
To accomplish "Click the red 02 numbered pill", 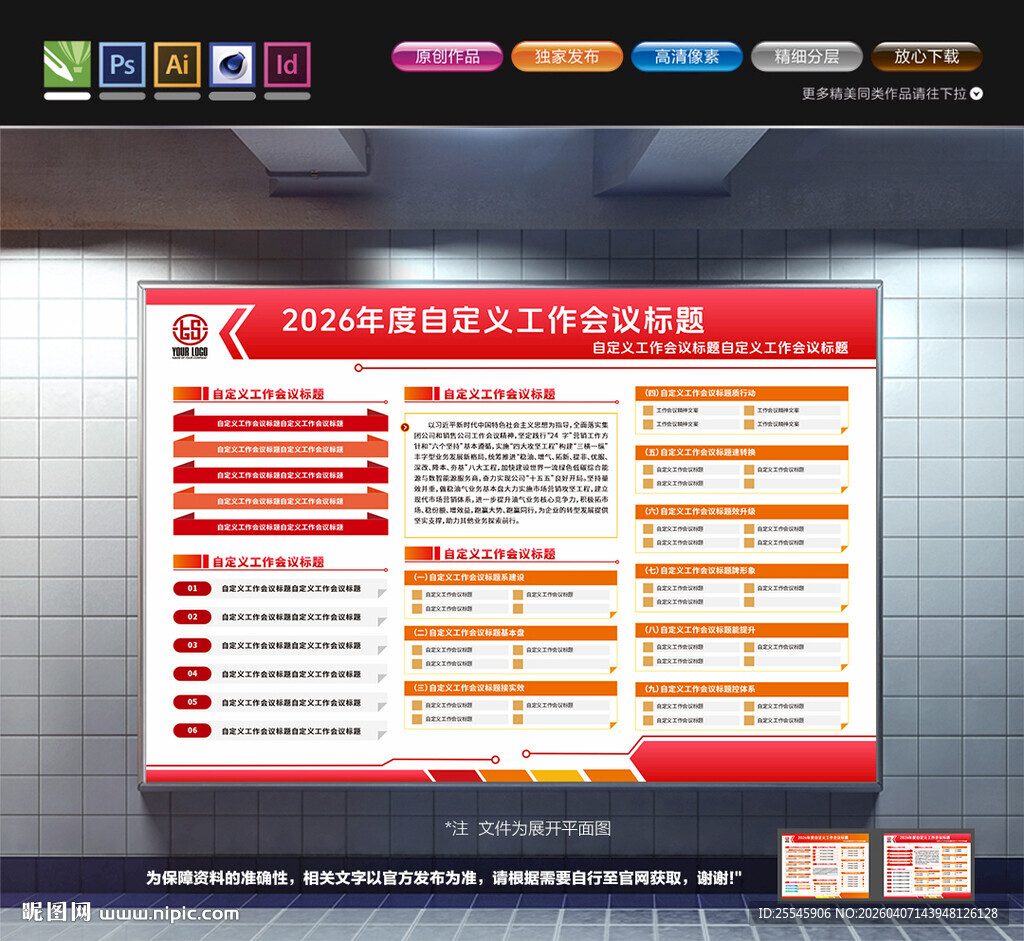I will tap(192, 617).
